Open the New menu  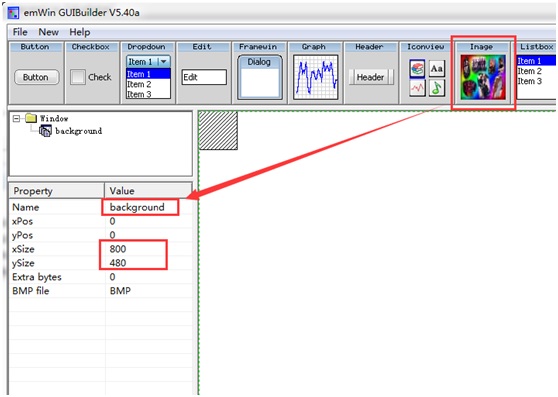coord(48,32)
